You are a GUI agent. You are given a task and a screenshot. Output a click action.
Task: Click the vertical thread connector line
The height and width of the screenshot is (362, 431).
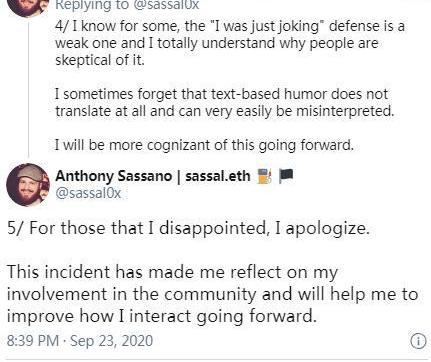(28, 88)
